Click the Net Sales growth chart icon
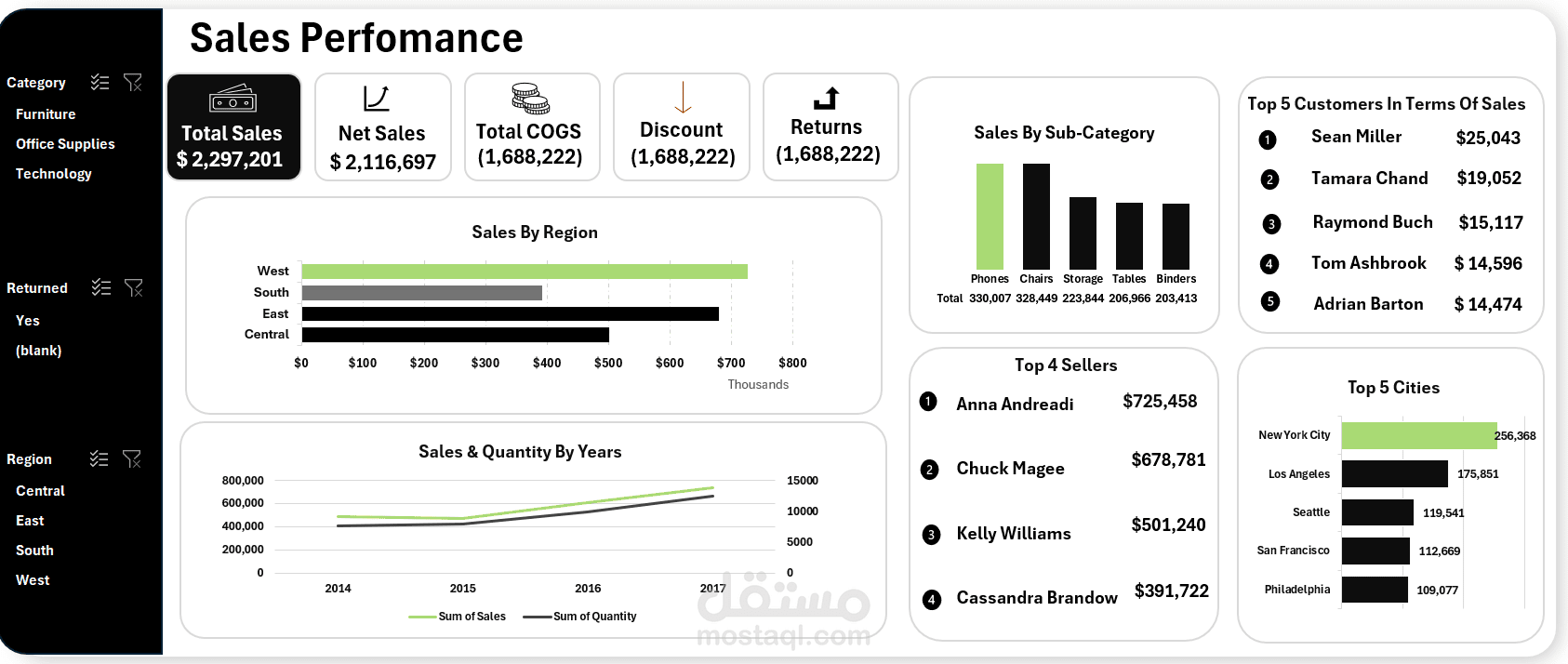Viewport: 1568px width, 664px height. (377, 99)
